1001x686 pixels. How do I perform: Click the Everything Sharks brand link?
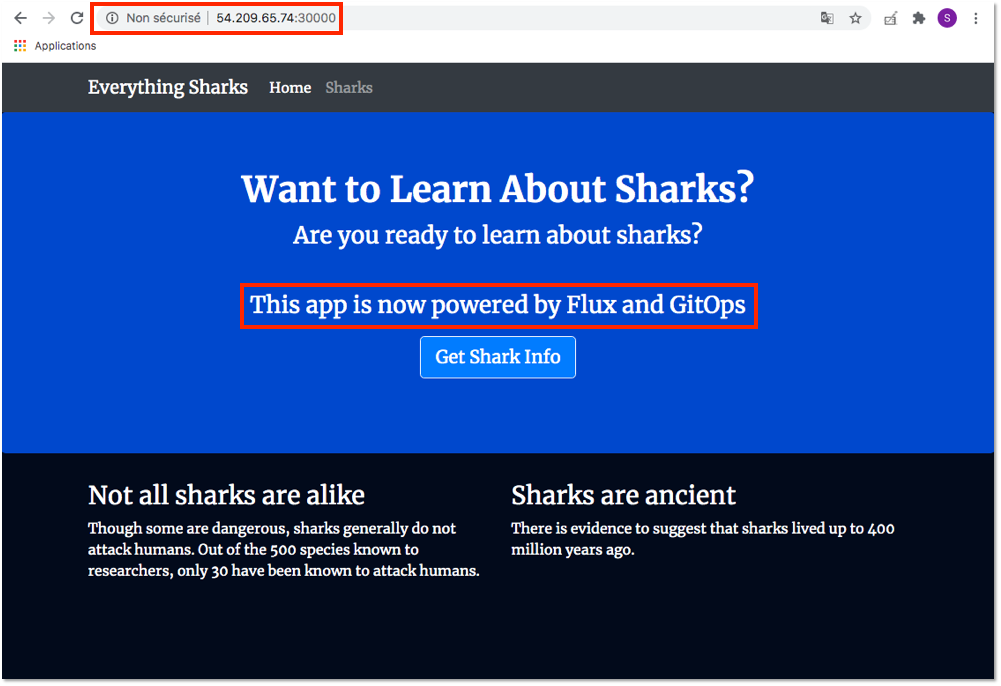click(168, 87)
